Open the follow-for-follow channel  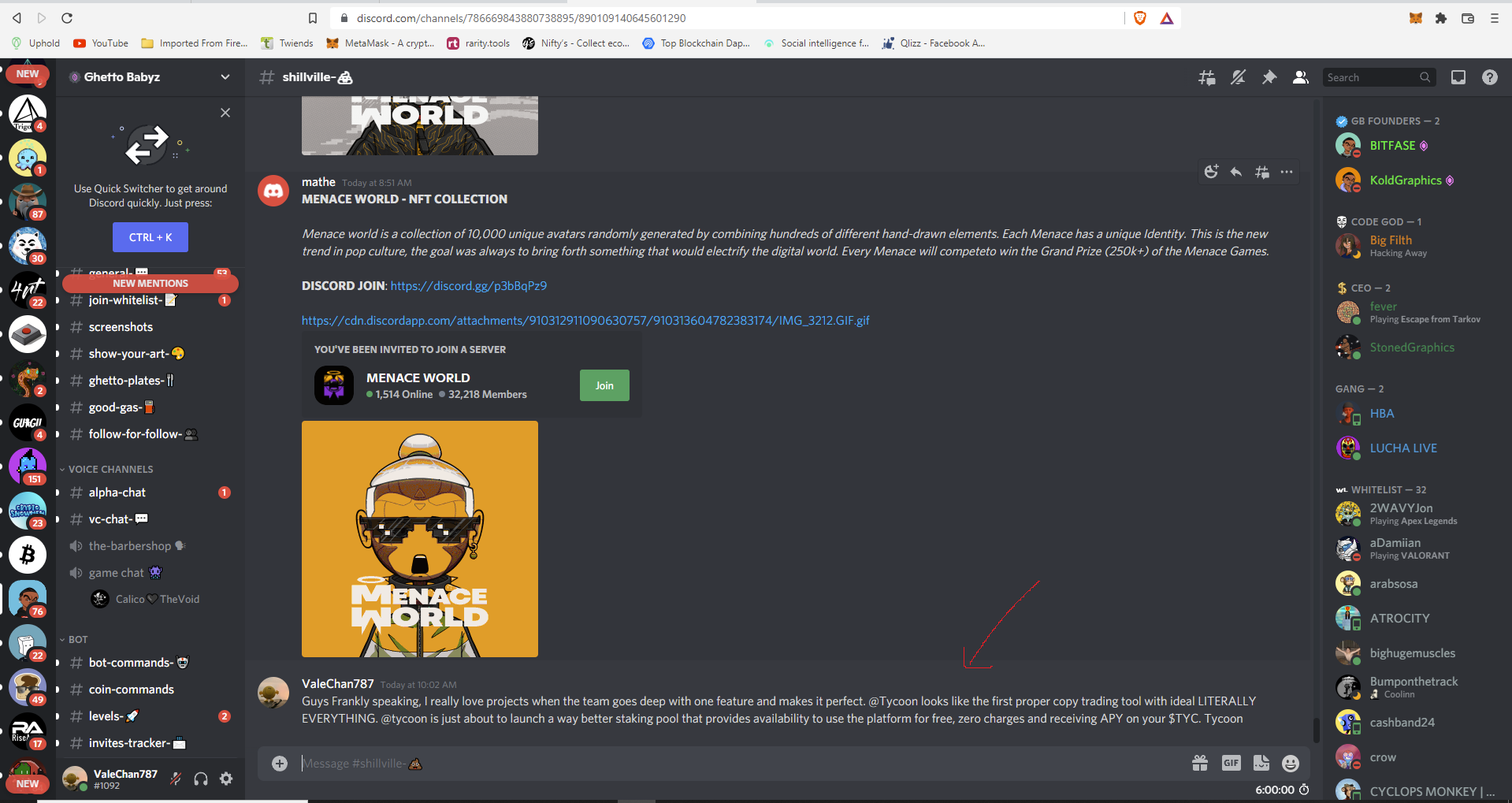(x=150, y=434)
